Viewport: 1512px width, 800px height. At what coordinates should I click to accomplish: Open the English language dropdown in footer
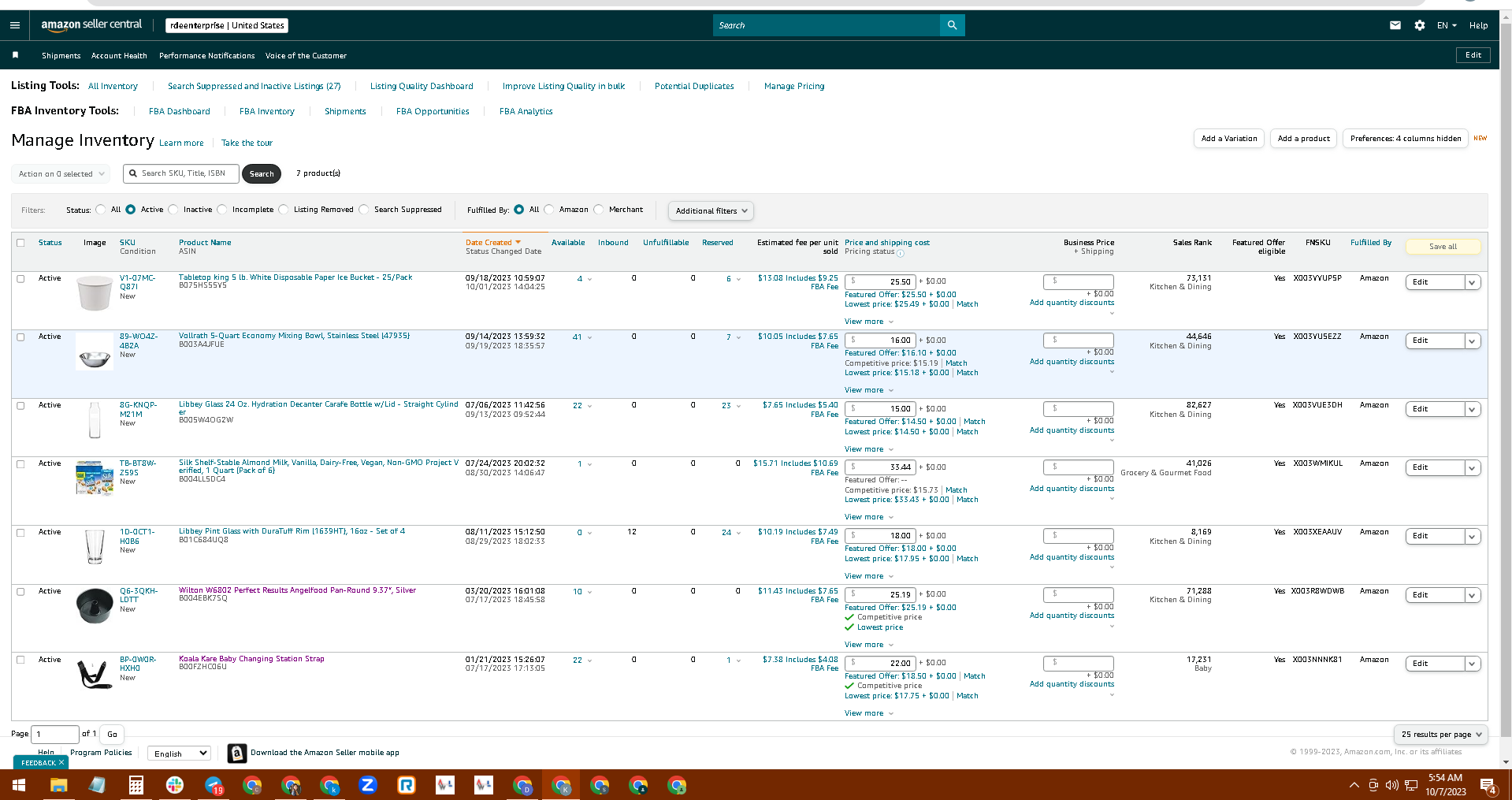(x=179, y=753)
